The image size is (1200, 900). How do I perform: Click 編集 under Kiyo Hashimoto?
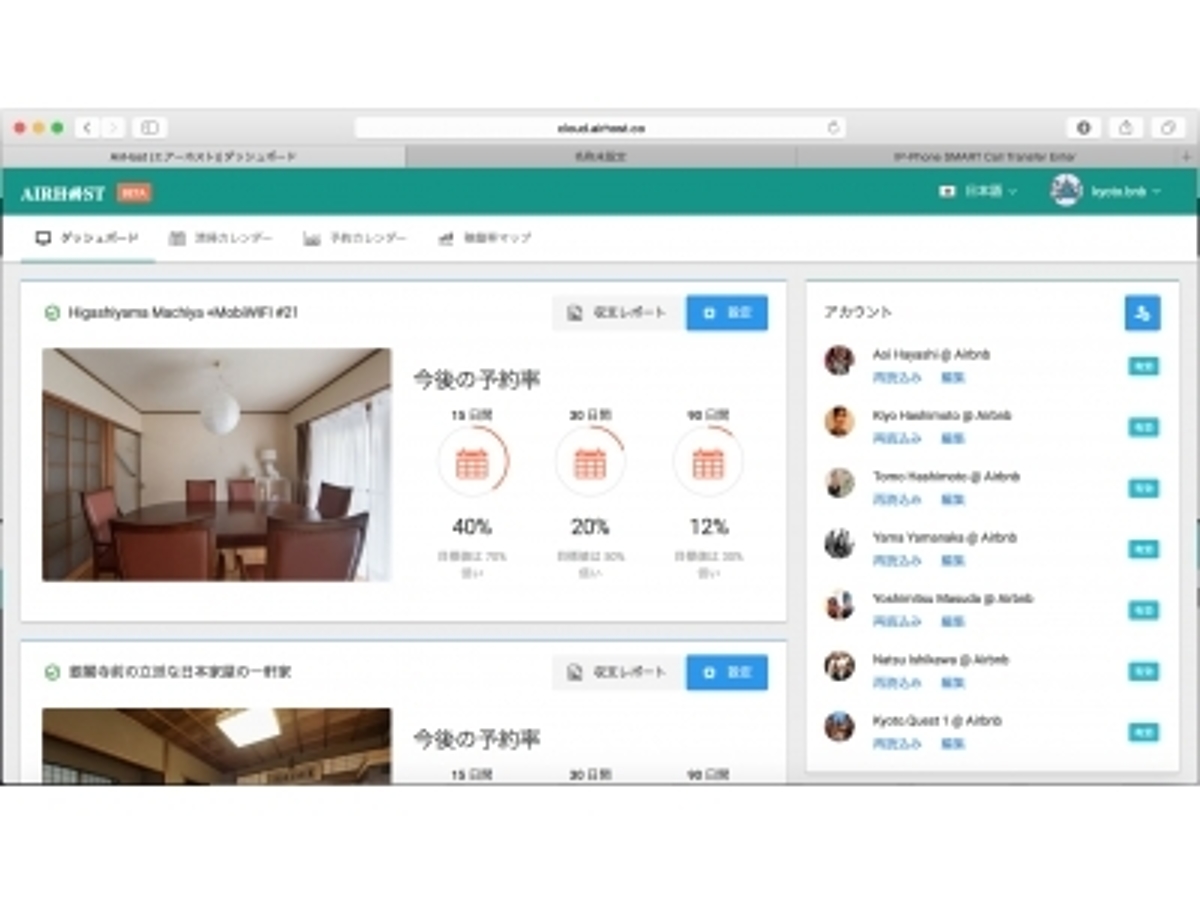click(x=952, y=439)
